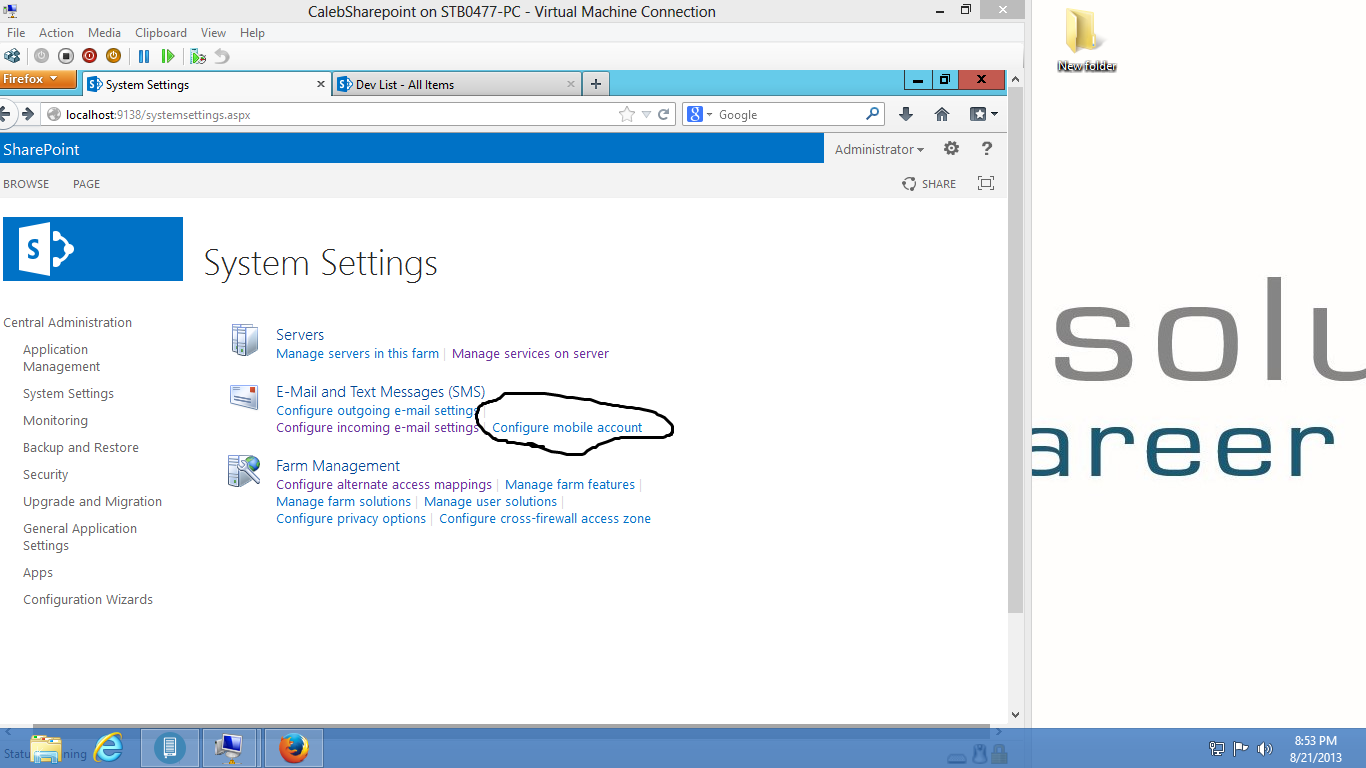This screenshot has width=1366, height=768.
Task: Open Apps in the left navigation
Action: coord(38,573)
